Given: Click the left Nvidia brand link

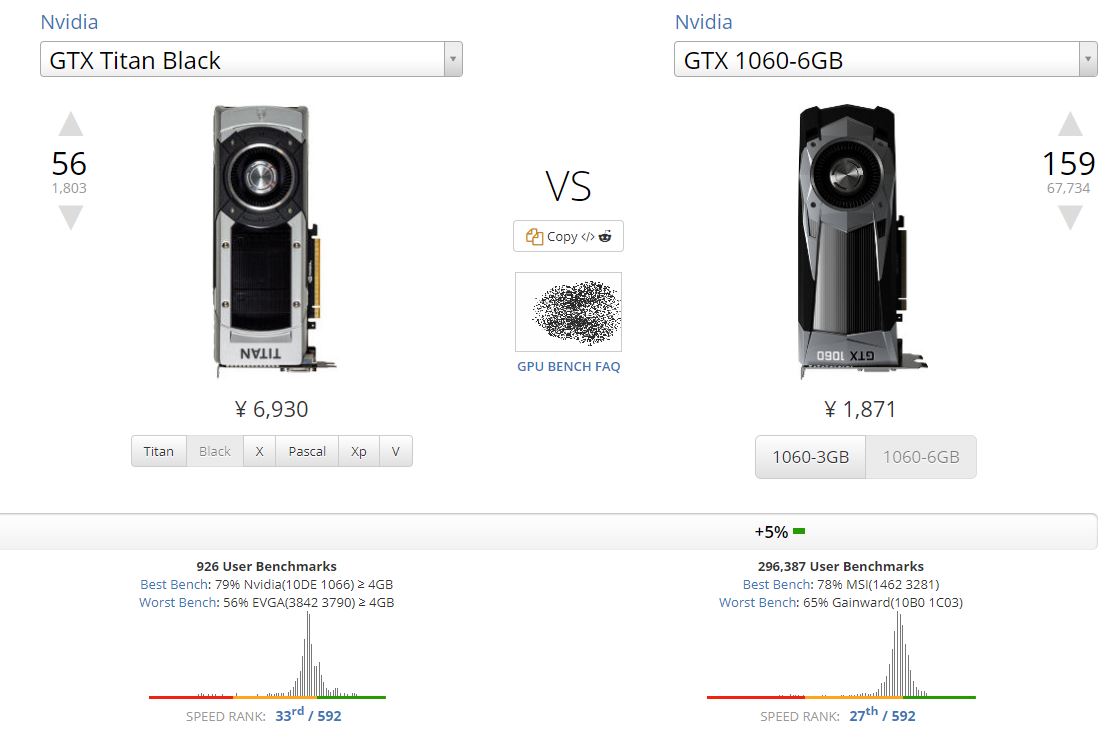Looking at the screenshot, I should pyautogui.click(x=69, y=22).
